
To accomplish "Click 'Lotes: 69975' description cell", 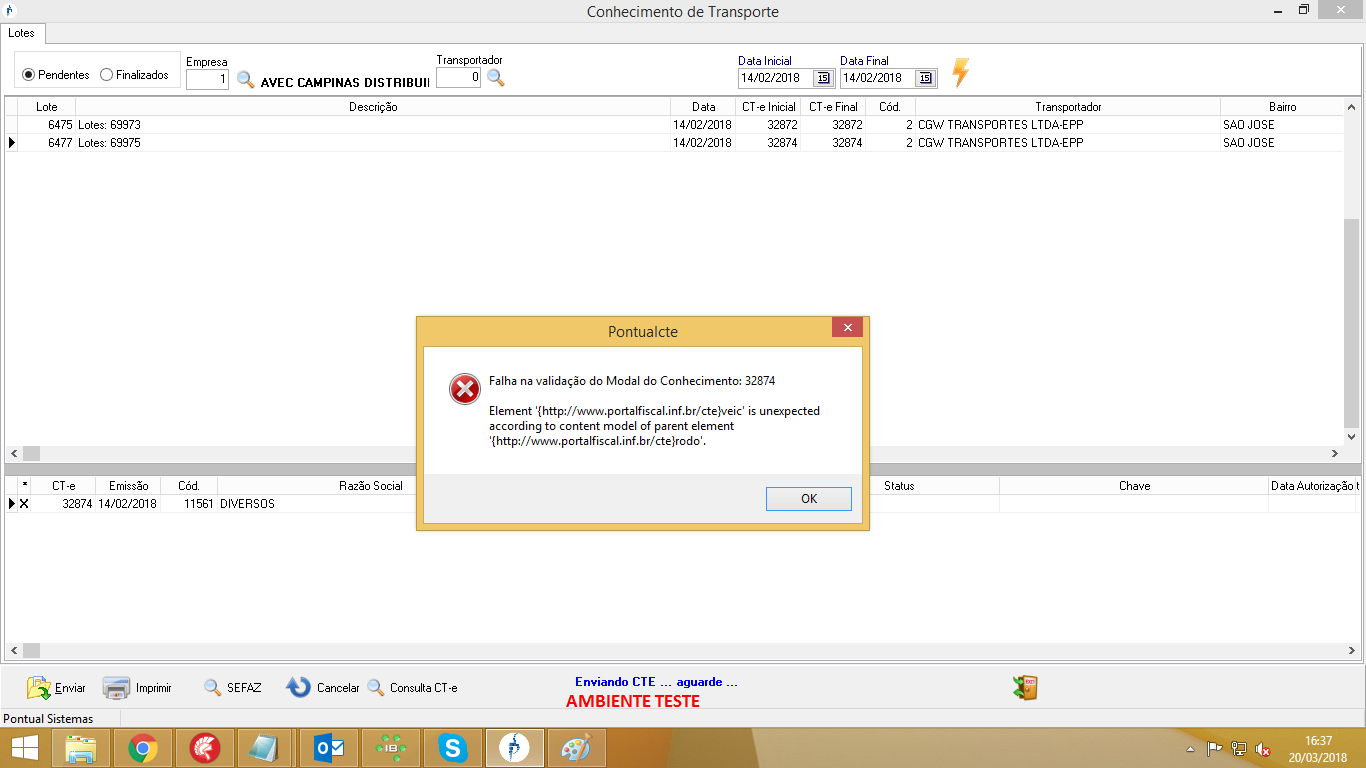I will 372,143.
